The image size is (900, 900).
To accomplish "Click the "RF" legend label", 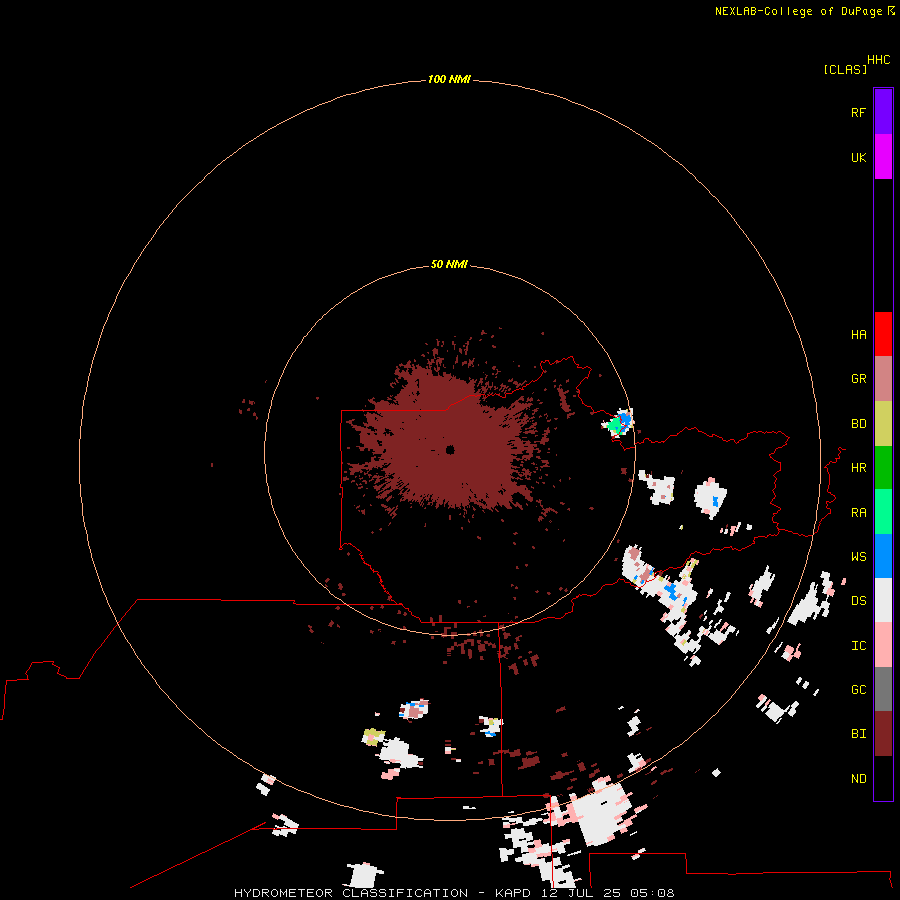I will pyautogui.click(x=858, y=112).
